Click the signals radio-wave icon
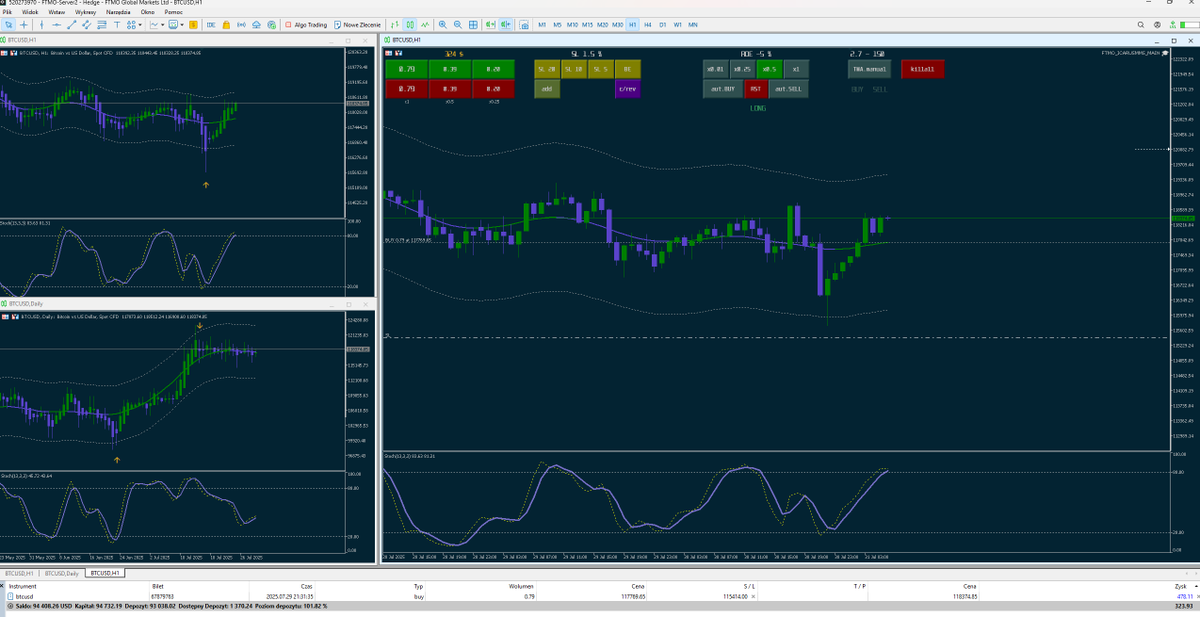Image resolution: width=1200 pixels, height=617 pixels. point(241,24)
